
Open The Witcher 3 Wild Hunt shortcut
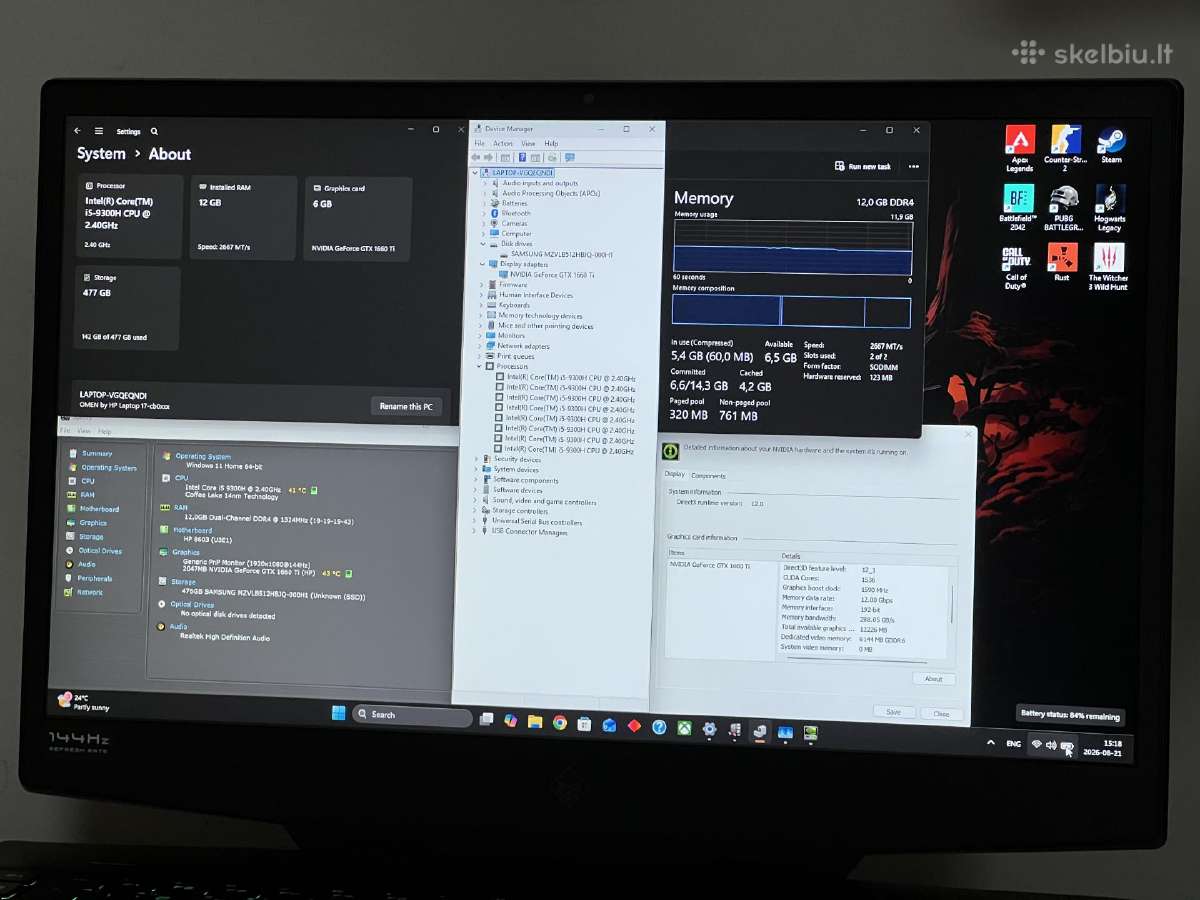[1108, 267]
